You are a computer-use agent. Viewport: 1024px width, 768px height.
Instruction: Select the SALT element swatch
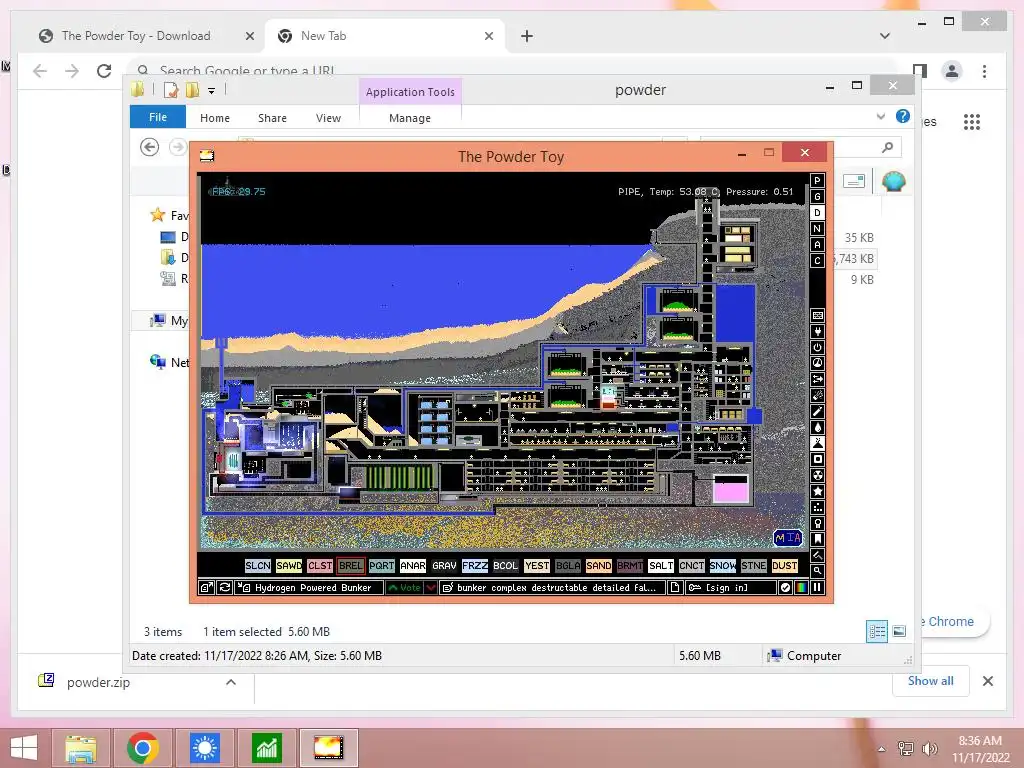coord(661,566)
